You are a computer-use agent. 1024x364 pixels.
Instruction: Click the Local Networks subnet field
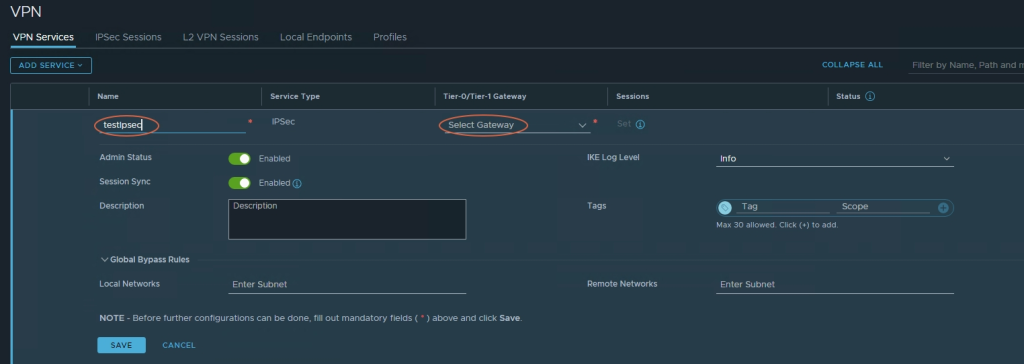click(x=347, y=285)
